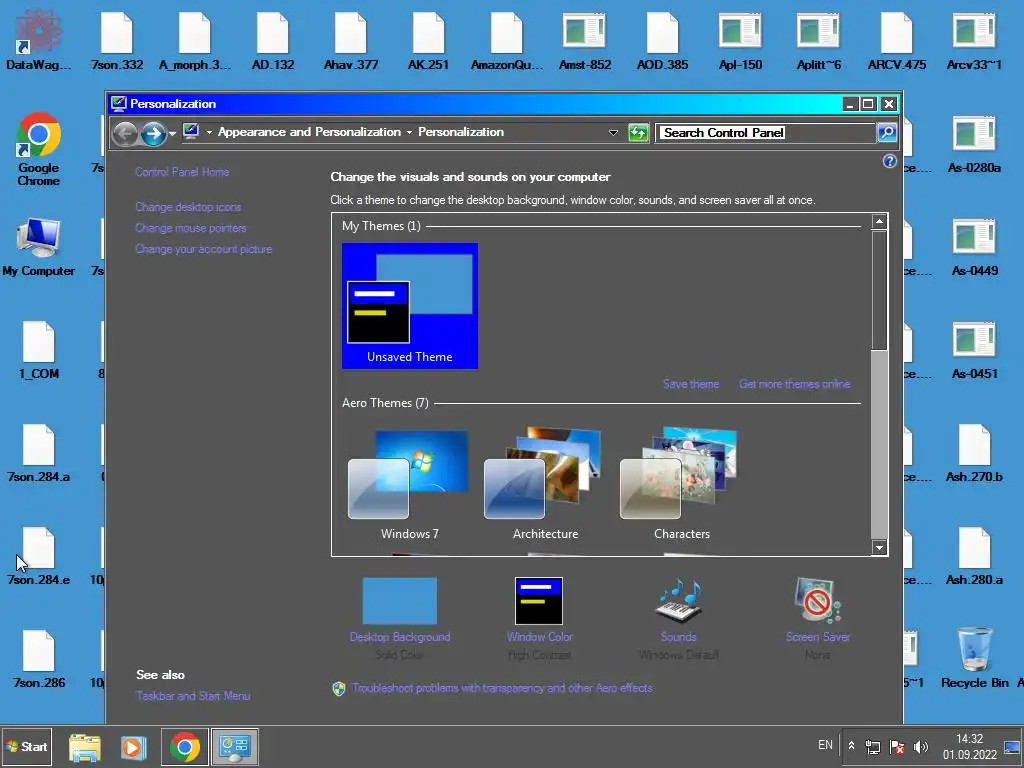Click theme list scroll up arrow

880,221
